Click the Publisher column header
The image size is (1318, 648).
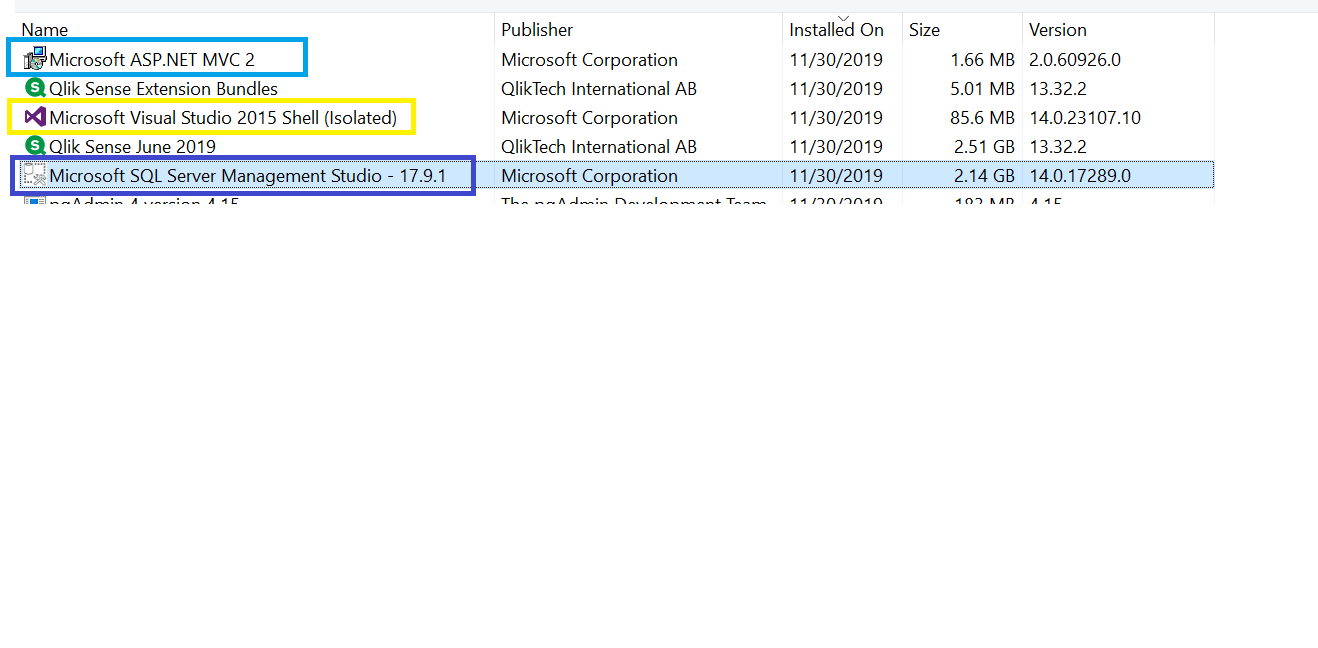click(536, 29)
